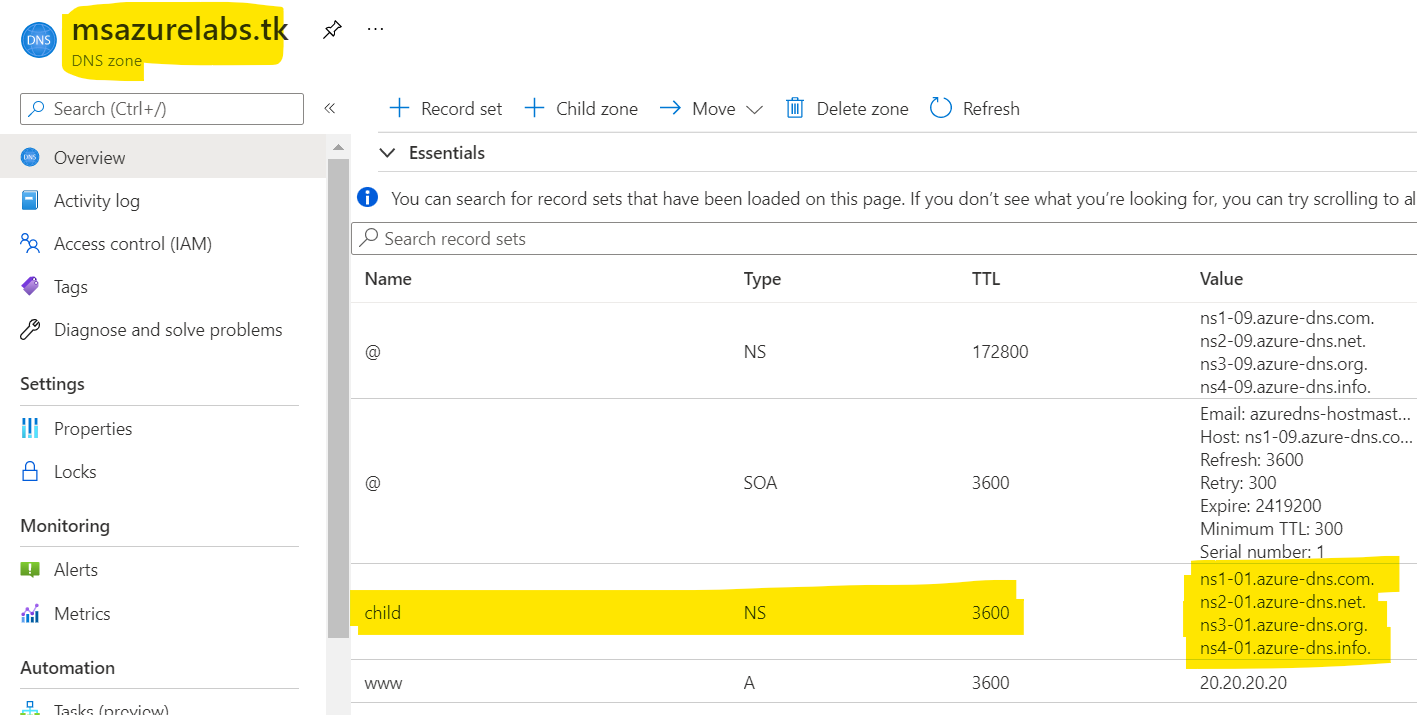Add a Child zone
This screenshot has height=715, width=1417.
[581, 108]
